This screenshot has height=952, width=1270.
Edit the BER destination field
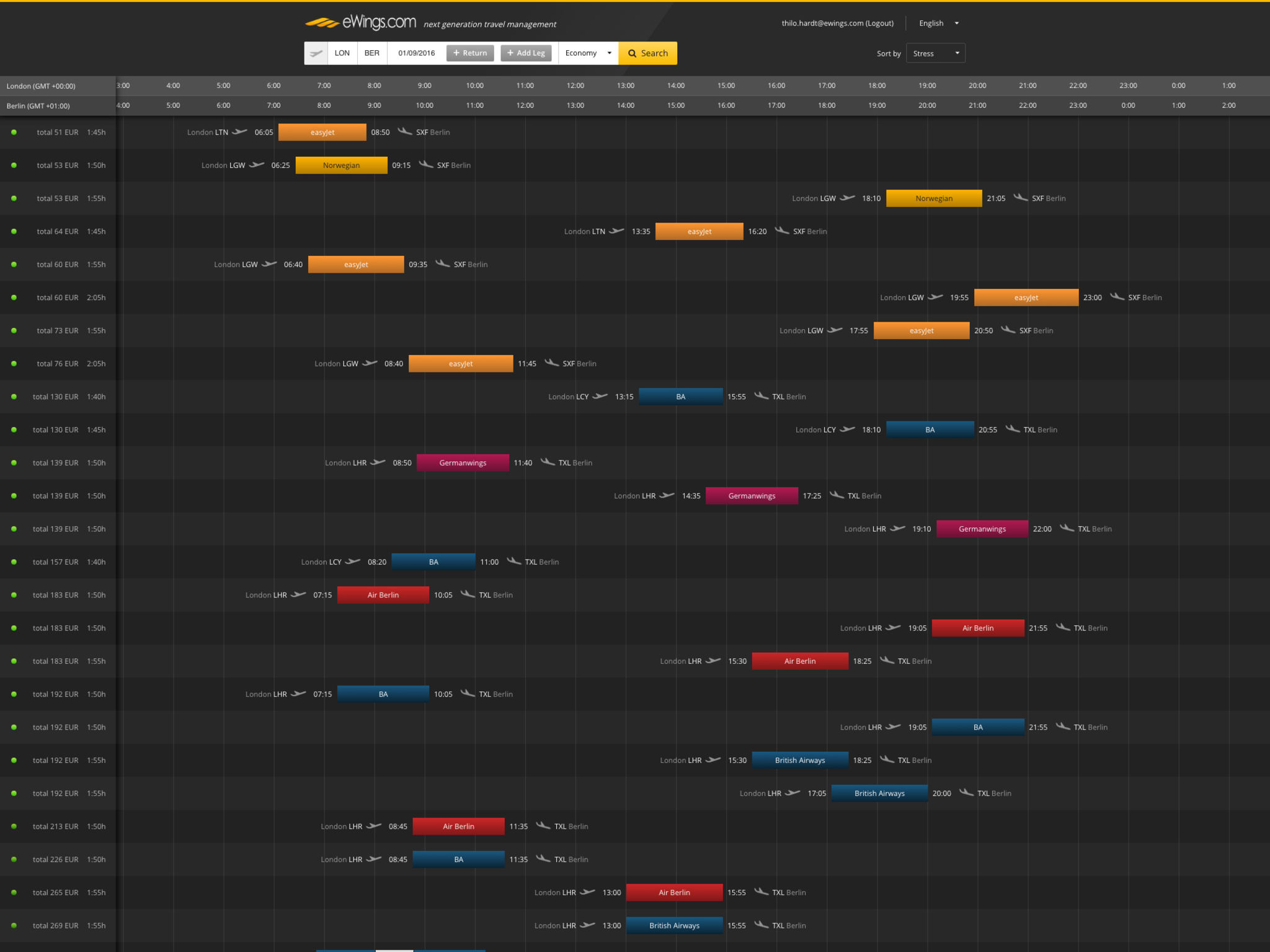pos(372,53)
